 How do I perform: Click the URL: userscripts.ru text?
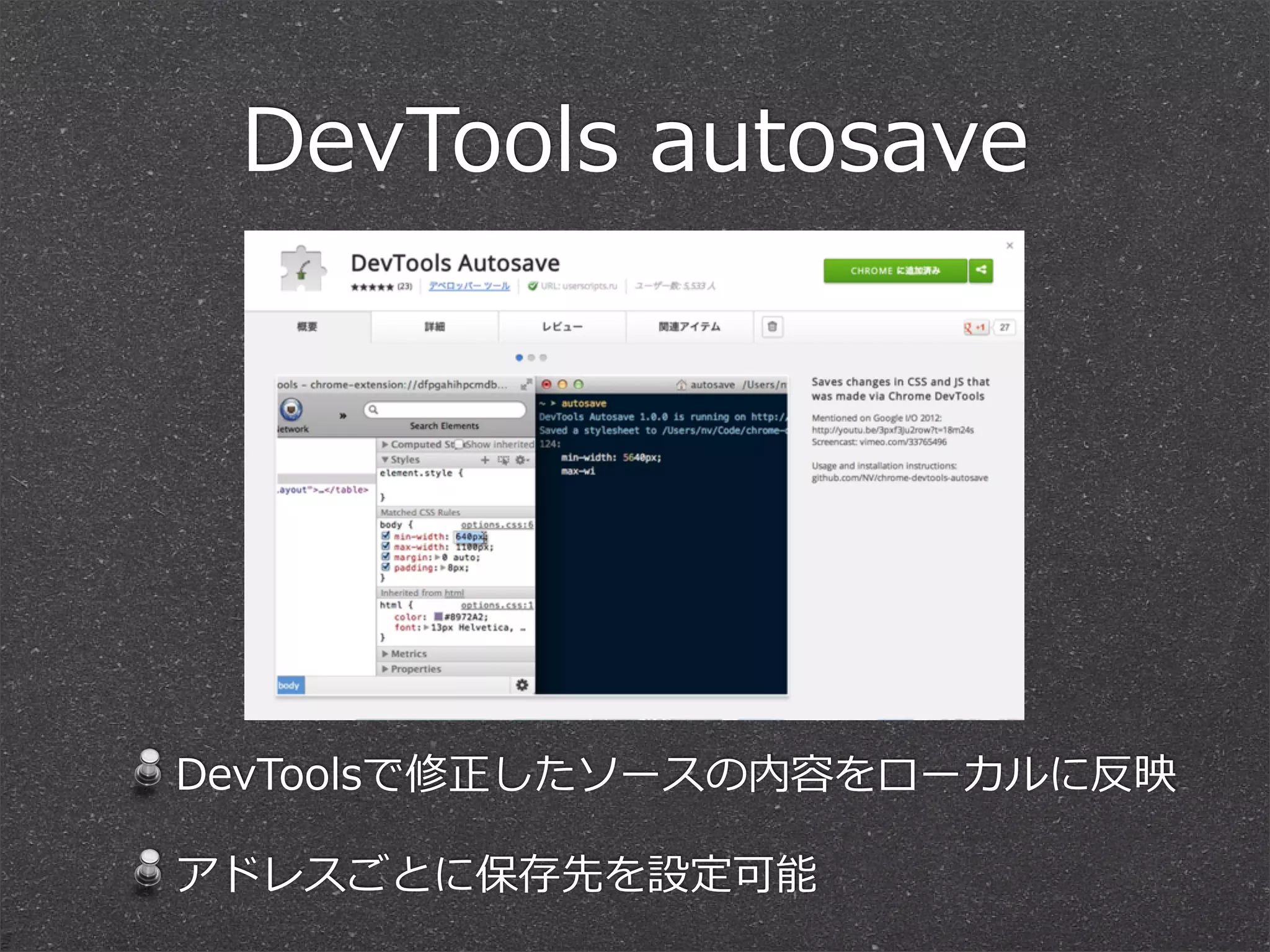point(579,286)
